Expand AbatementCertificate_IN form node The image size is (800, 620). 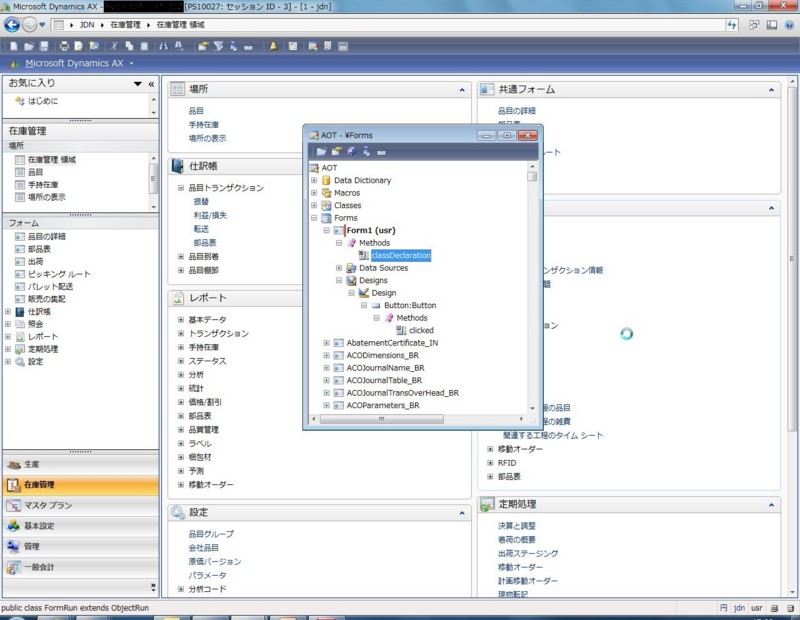pyautogui.click(x=327, y=343)
